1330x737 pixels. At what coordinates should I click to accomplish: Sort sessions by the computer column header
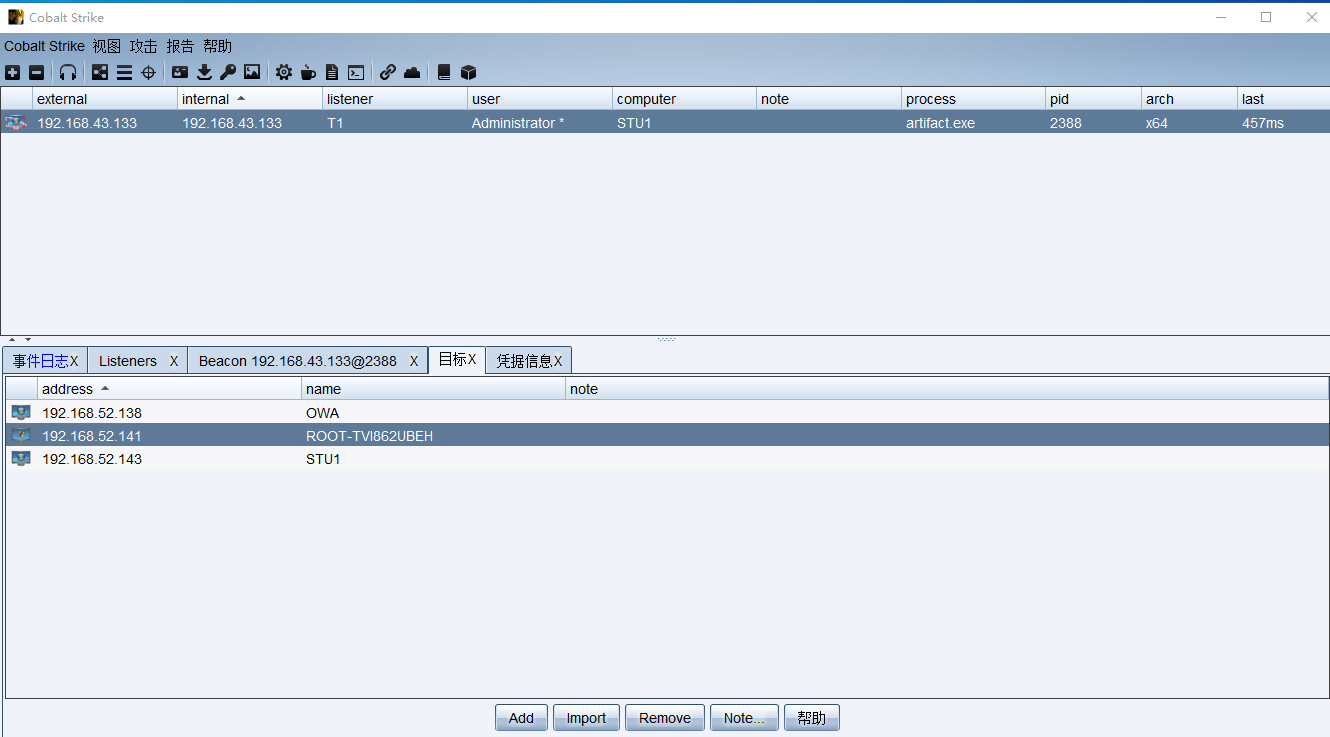click(x=684, y=99)
